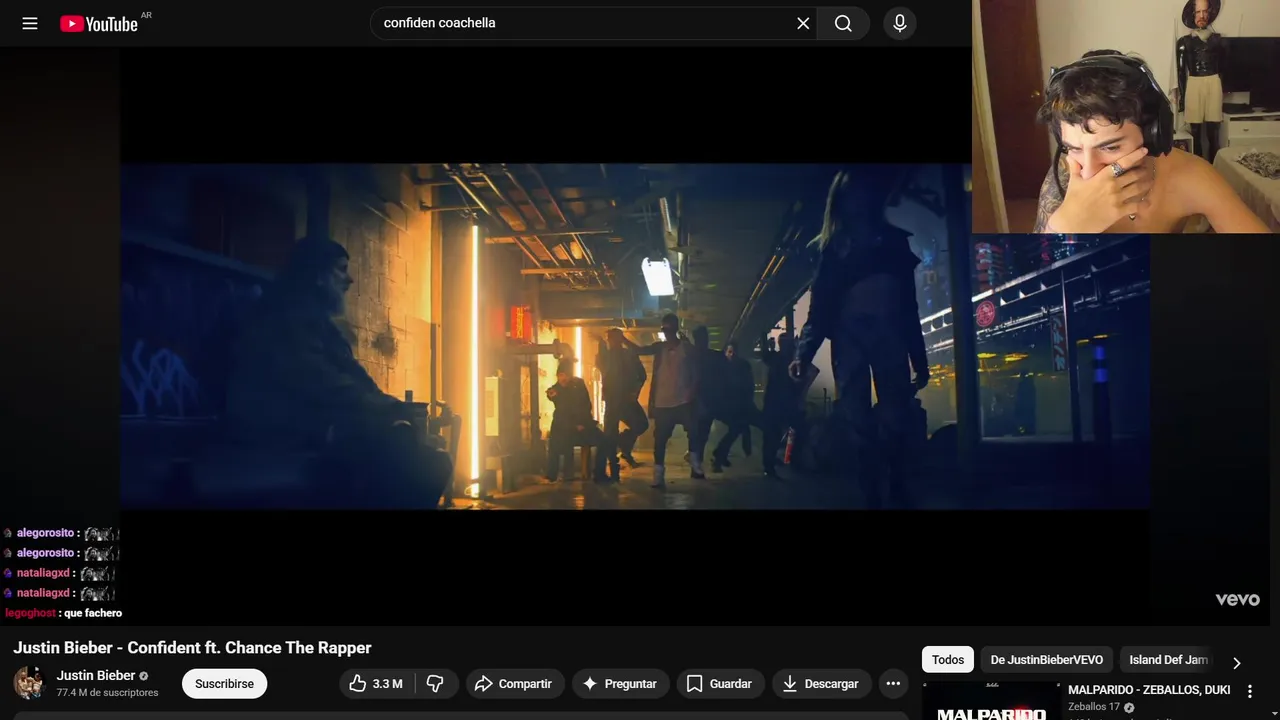The image size is (1280, 720).
Task: Select the Todos filter chip
Action: 948,660
